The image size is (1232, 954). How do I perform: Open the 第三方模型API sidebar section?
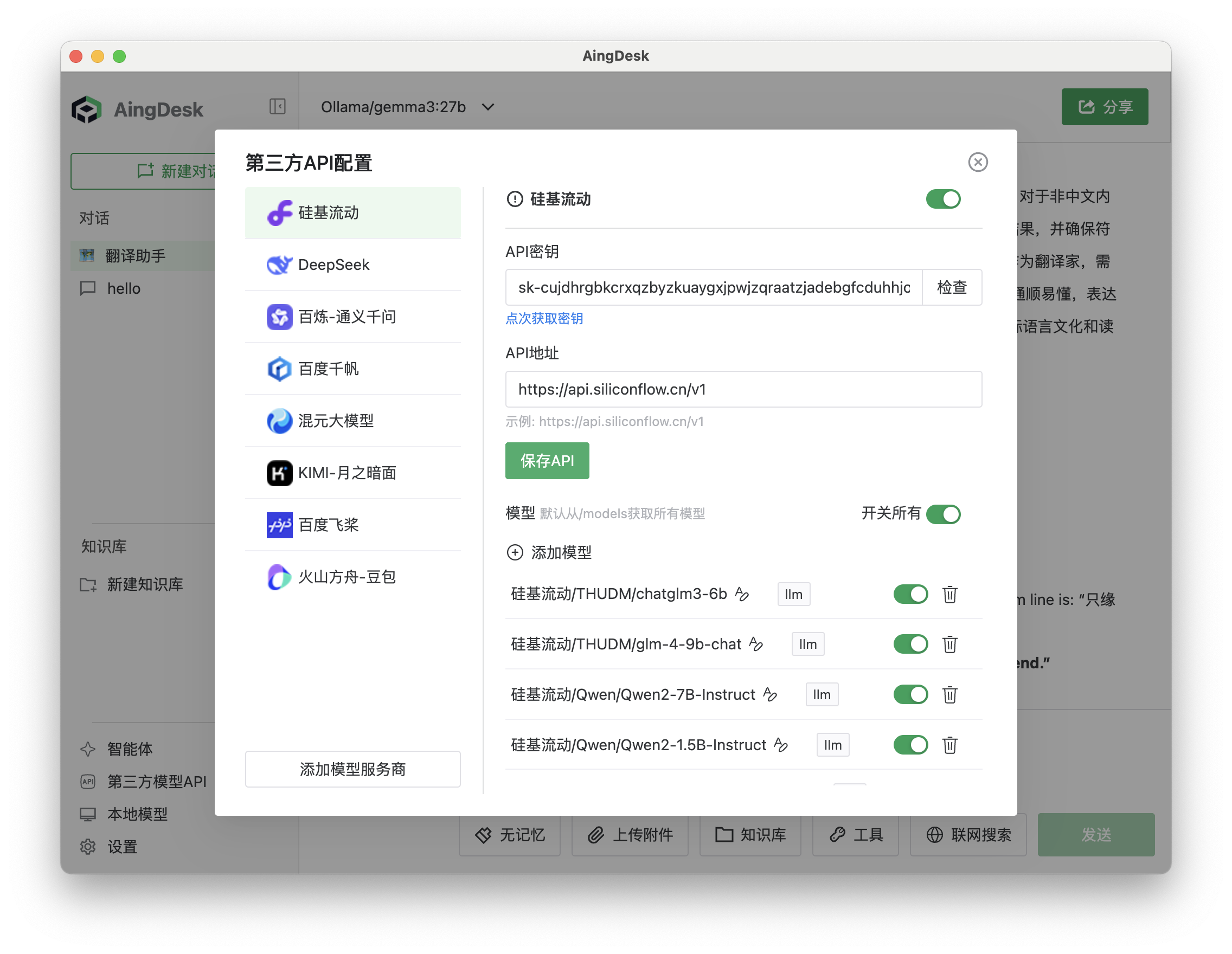(156, 782)
